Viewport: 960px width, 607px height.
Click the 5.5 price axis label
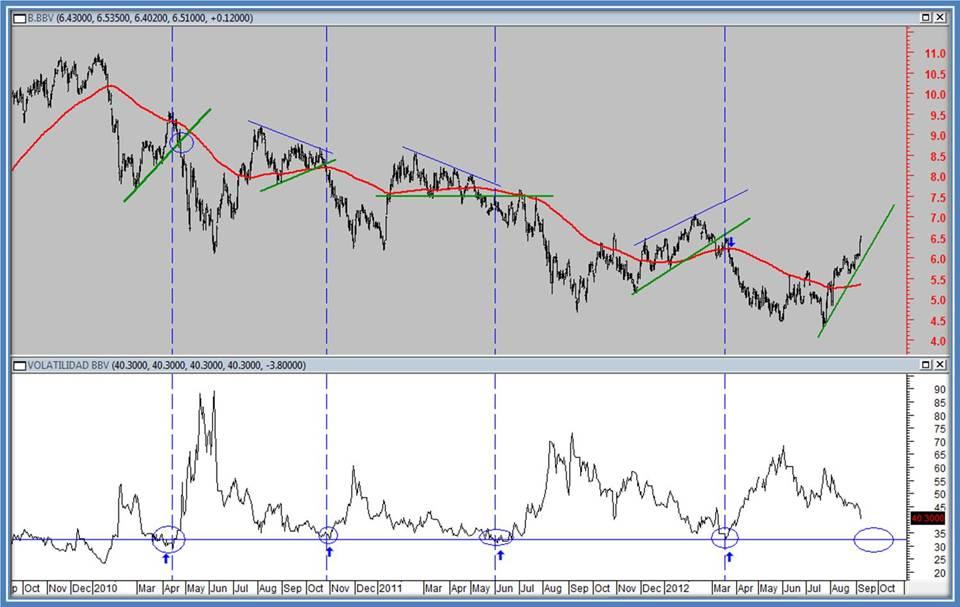coord(938,280)
